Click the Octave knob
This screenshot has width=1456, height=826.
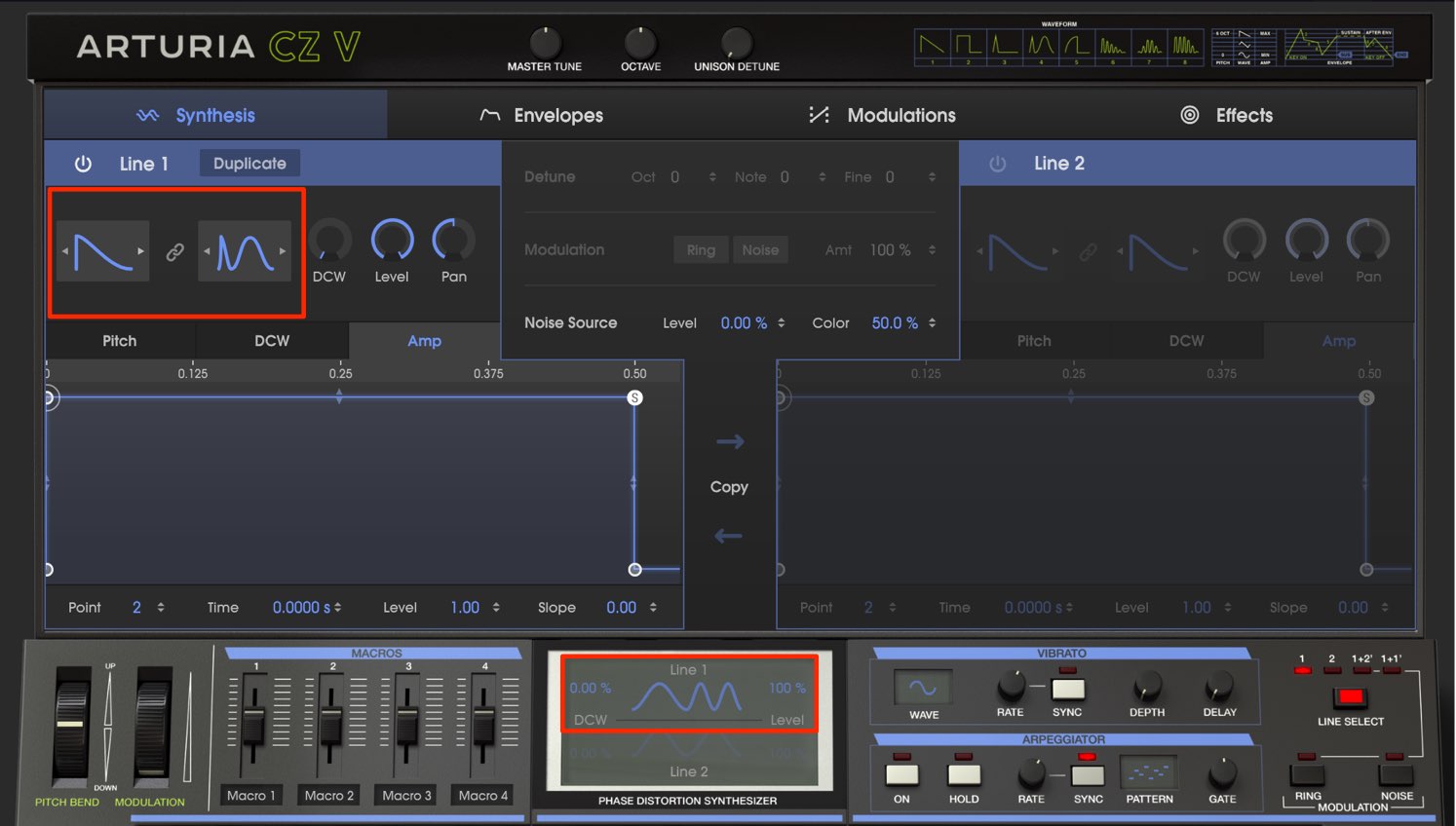pyautogui.click(x=640, y=42)
